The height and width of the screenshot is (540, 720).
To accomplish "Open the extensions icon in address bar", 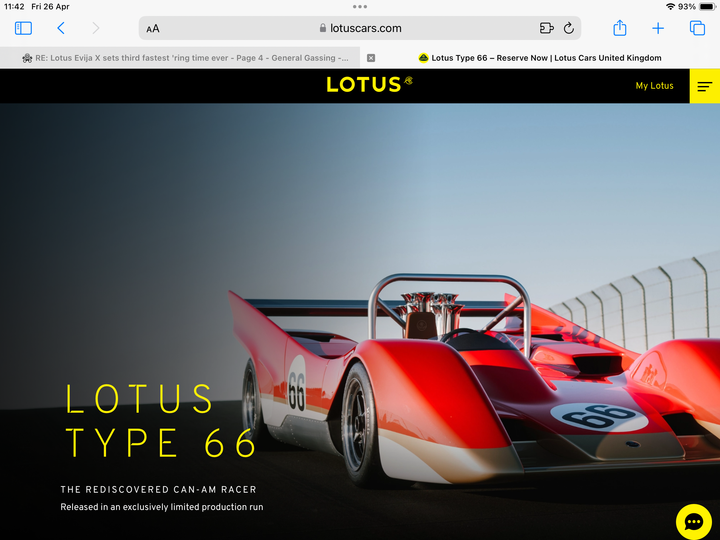I will click(x=546, y=28).
